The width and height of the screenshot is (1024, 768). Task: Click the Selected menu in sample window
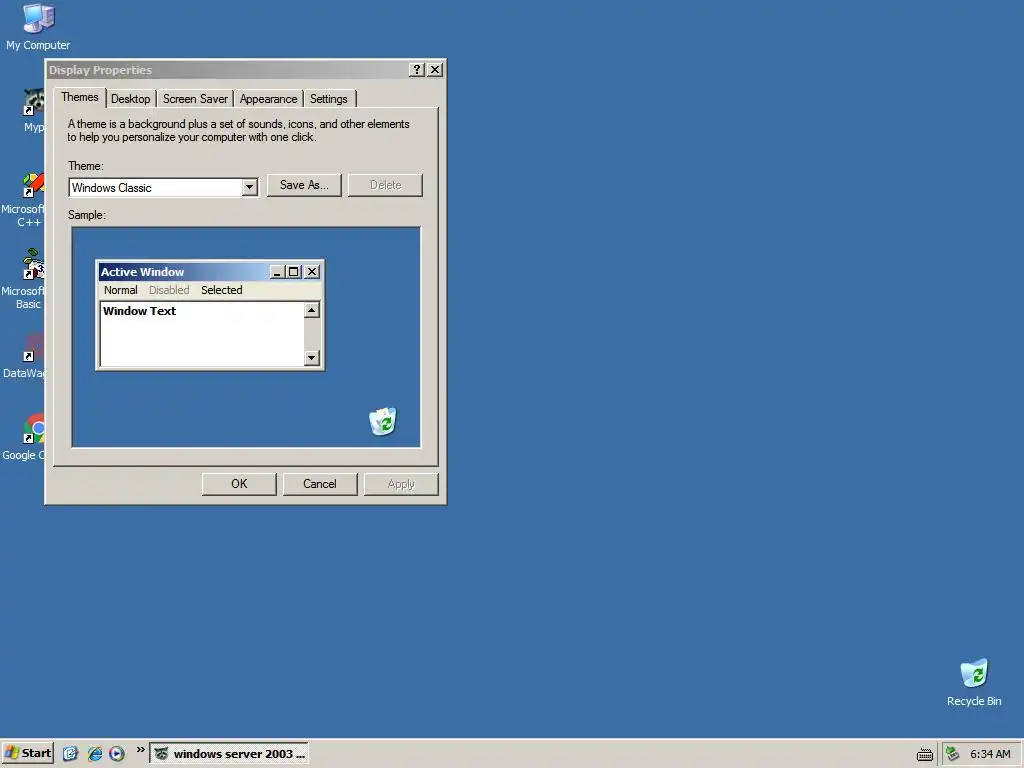221,290
